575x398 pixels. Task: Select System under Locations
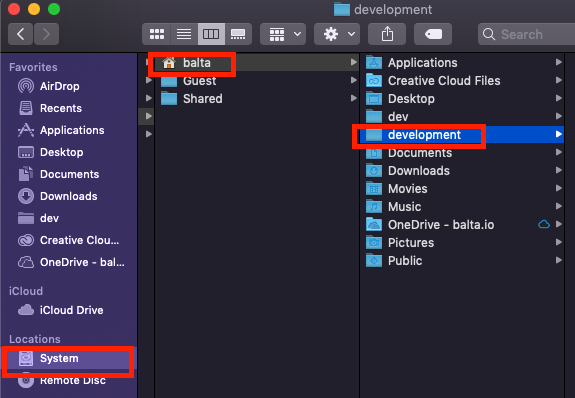click(x=68, y=358)
